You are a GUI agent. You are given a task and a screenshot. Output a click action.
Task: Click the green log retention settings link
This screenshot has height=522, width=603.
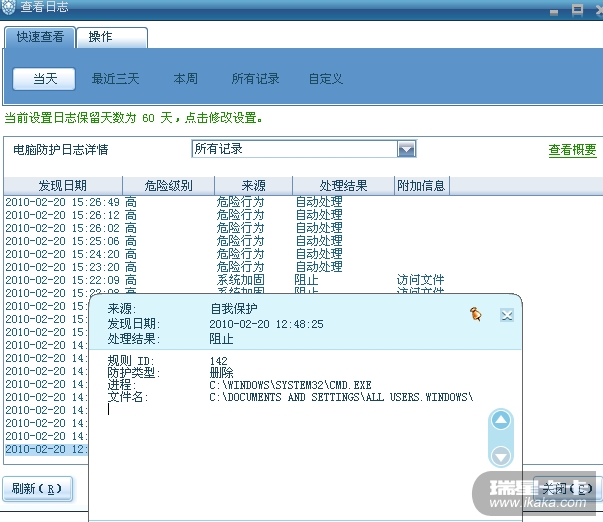(x=133, y=118)
